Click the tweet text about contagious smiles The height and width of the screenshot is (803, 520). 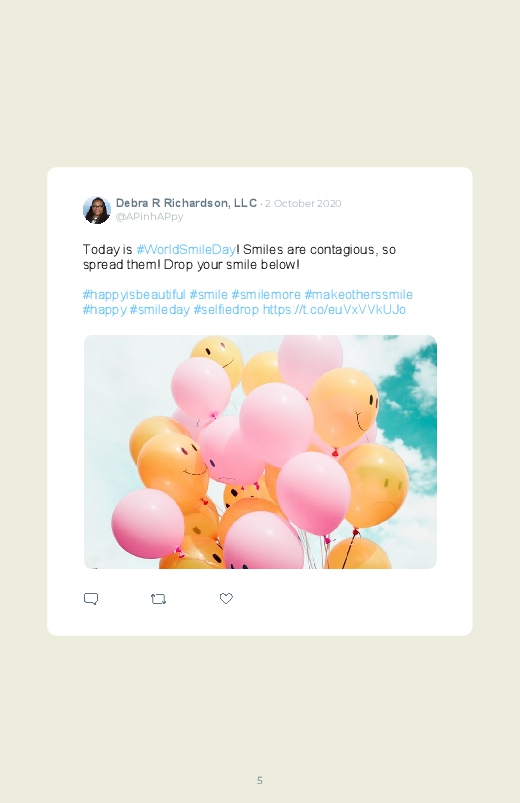tap(239, 257)
